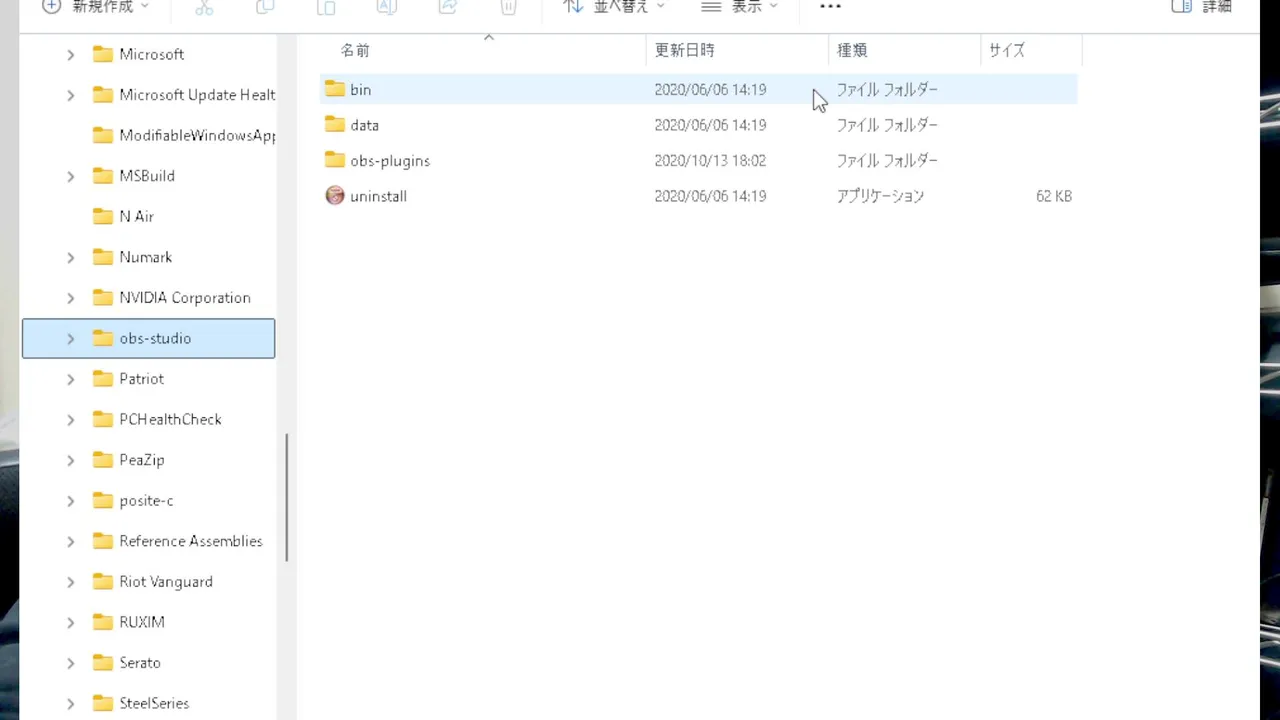Toggle the 詳細 details pane button
1280x720 pixels.
[1203, 6]
